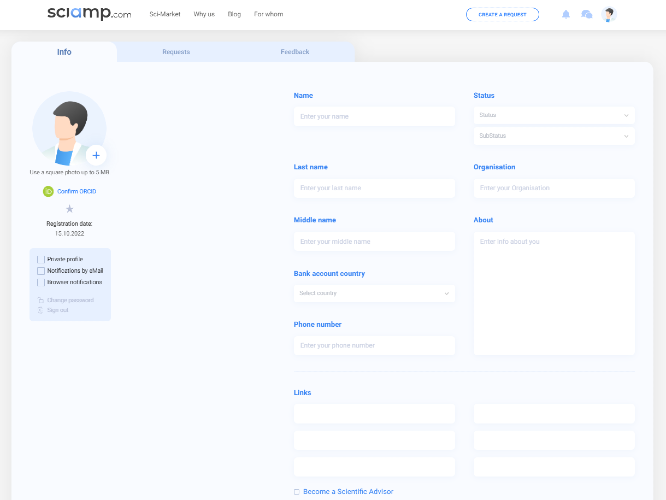Focus the Enter your middle name field
This screenshot has height=500, width=666.
pyautogui.click(x=374, y=241)
